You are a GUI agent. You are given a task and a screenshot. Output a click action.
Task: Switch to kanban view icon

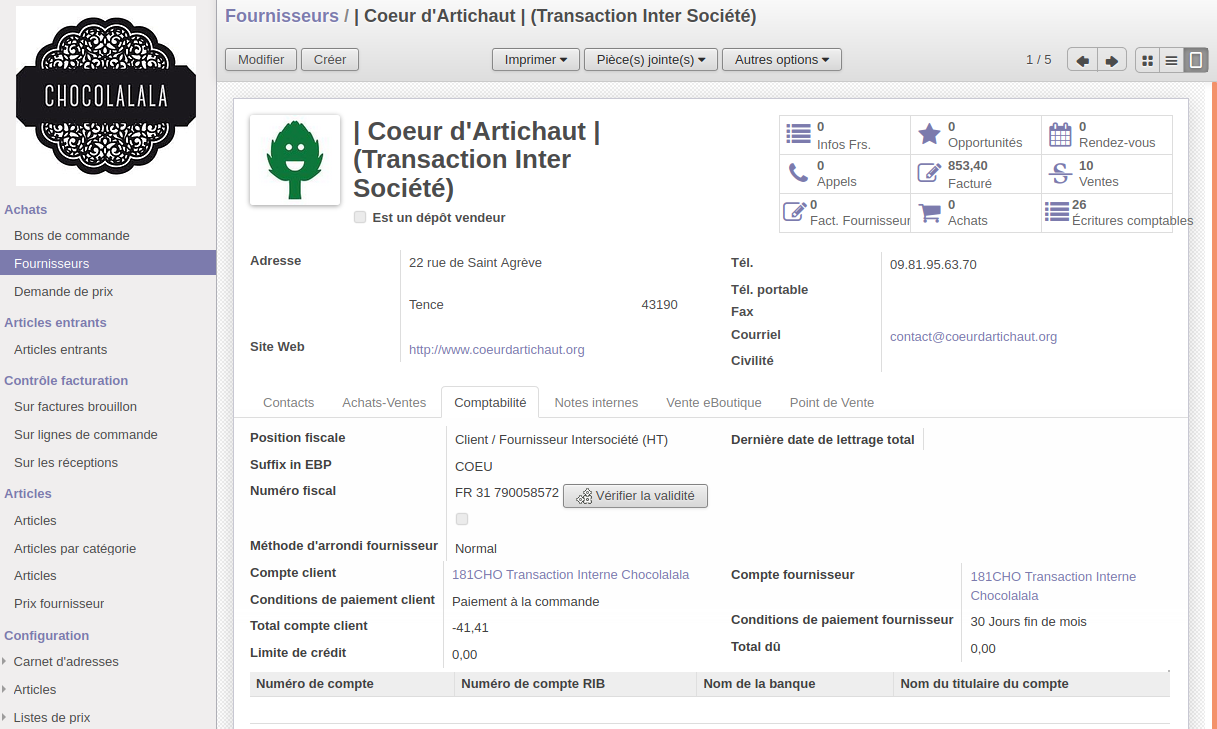1148,60
